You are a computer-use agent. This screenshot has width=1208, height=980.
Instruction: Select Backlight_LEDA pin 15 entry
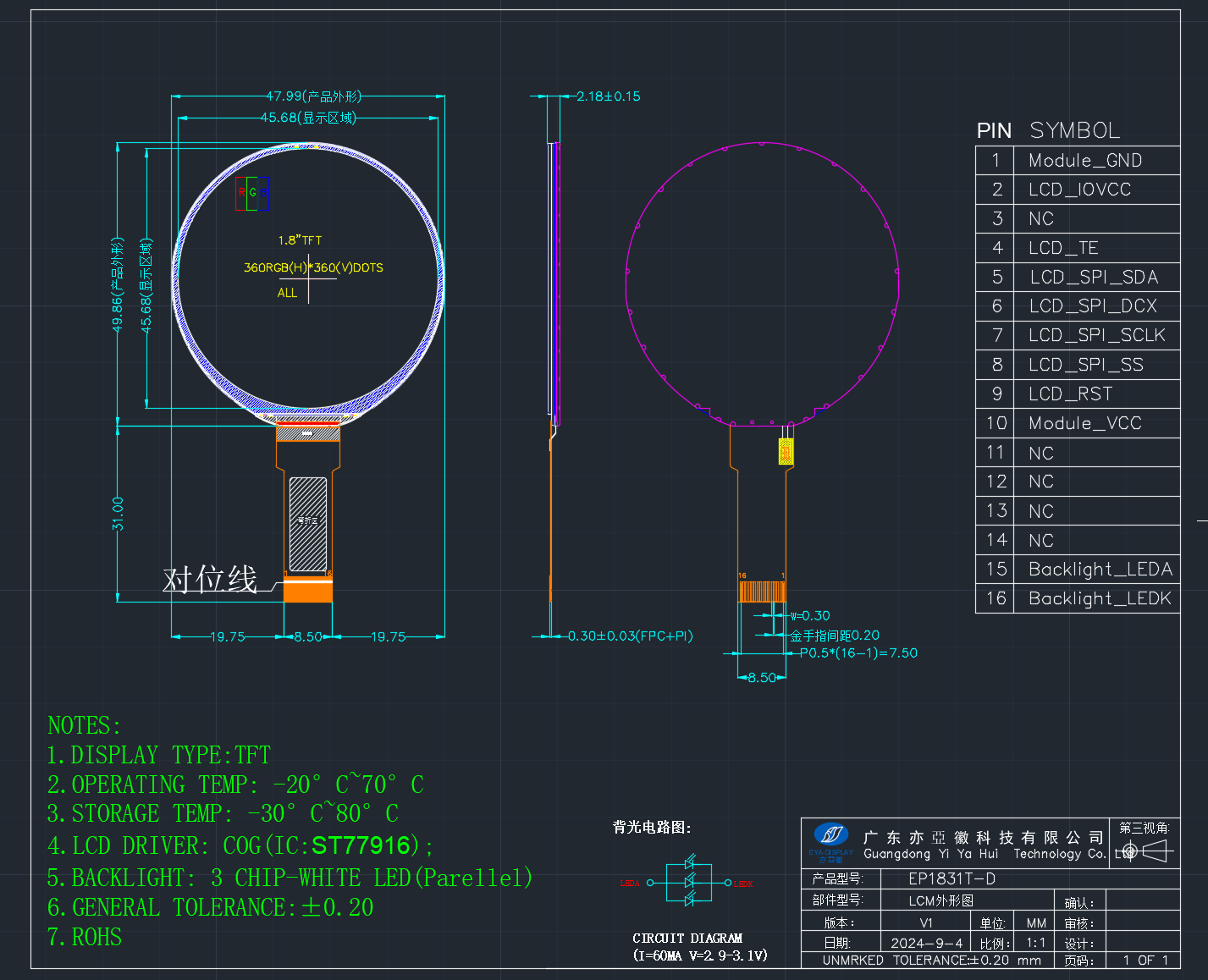tap(1100, 570)
